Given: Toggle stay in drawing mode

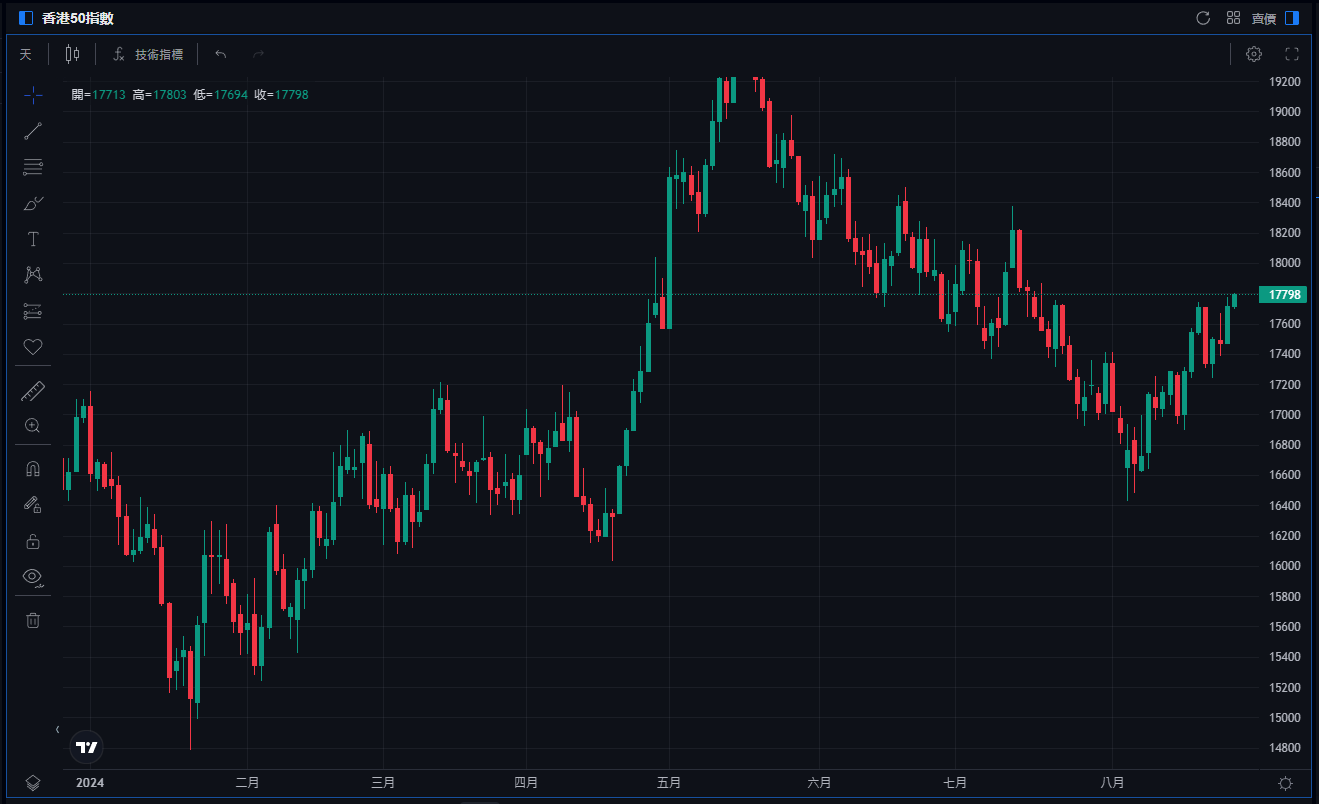Looking at the screenshot, I should [33, 505].
